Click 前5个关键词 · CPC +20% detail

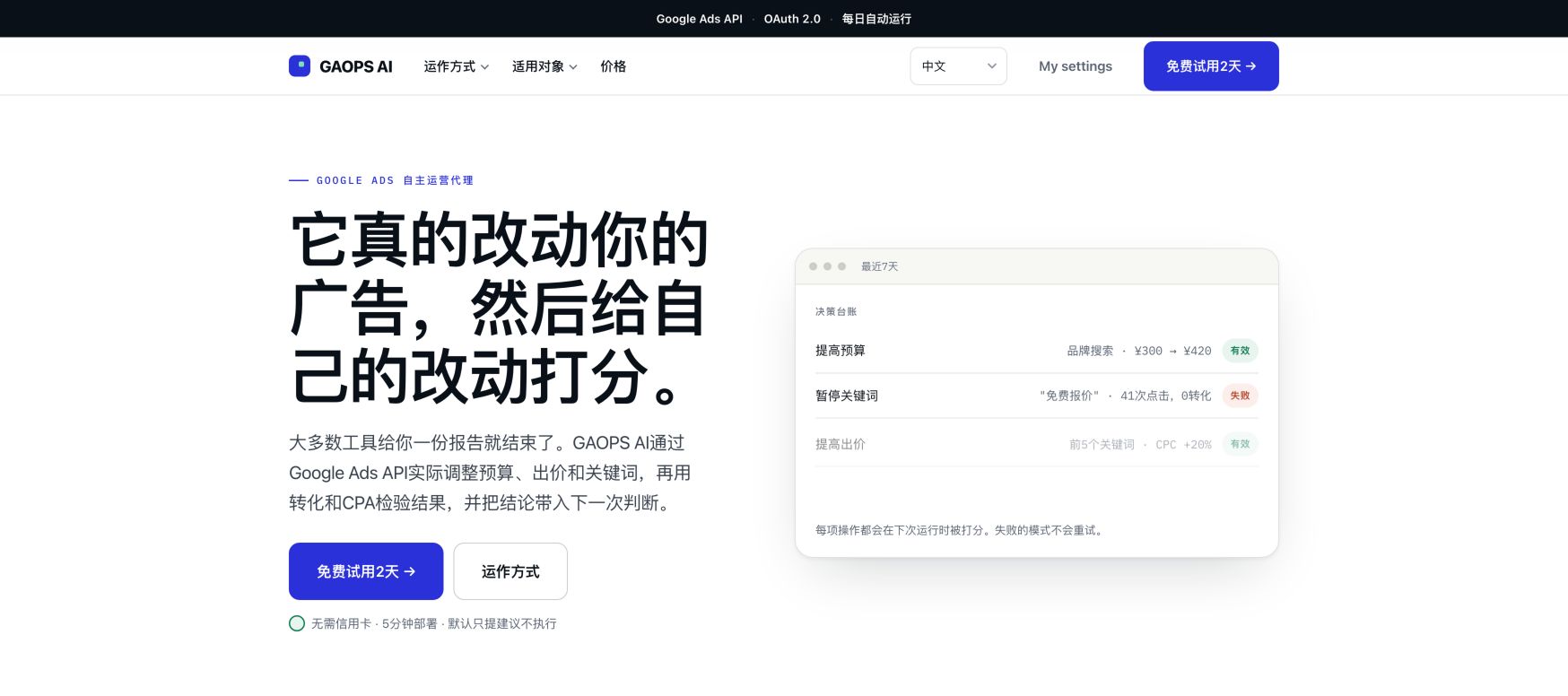tap(1140, 444)
